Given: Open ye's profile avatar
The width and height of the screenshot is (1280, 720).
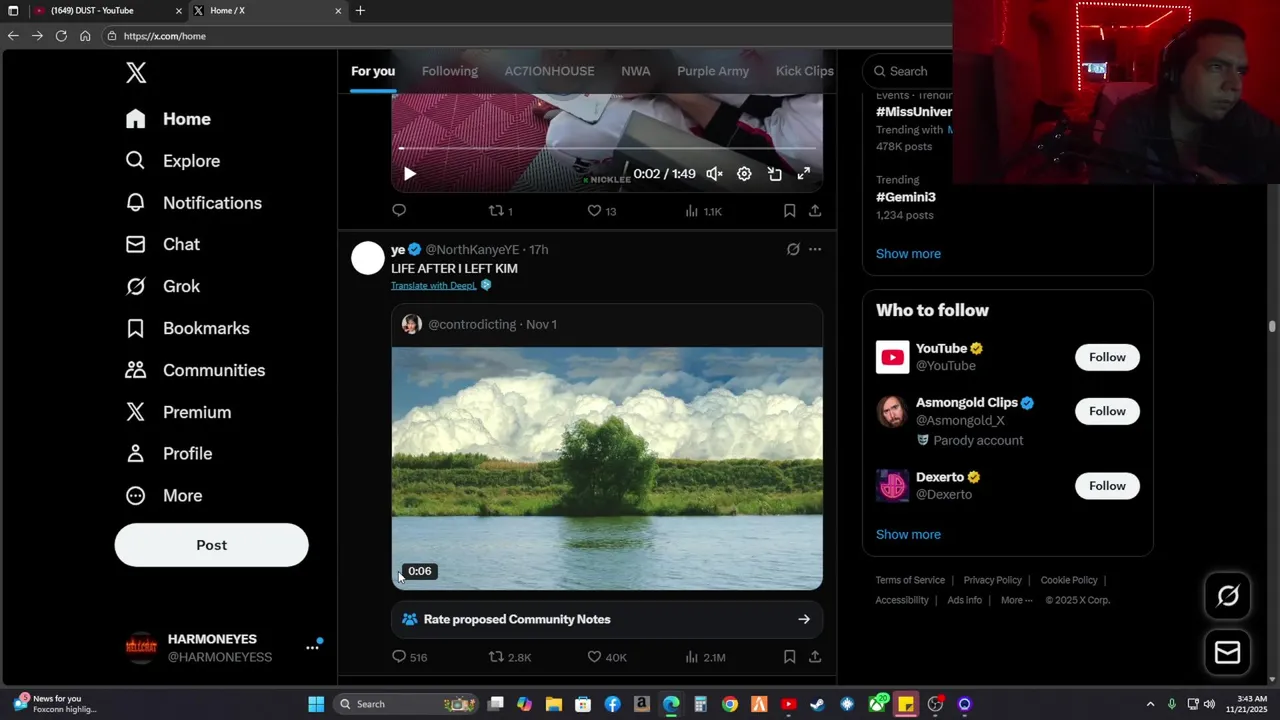Looking at the screenshot, I should 368,258.
